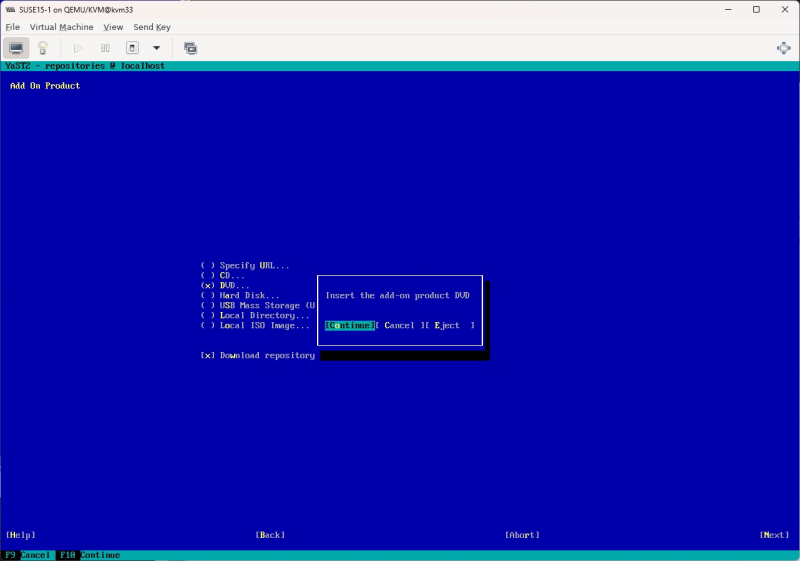The width and height of the screenshot is (800, 561).
Task: Open the File menu
Action: tap(13, 27)
